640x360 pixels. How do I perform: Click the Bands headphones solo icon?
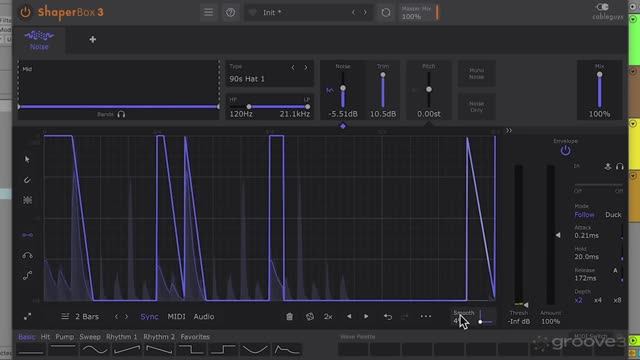tap(121, 115)
